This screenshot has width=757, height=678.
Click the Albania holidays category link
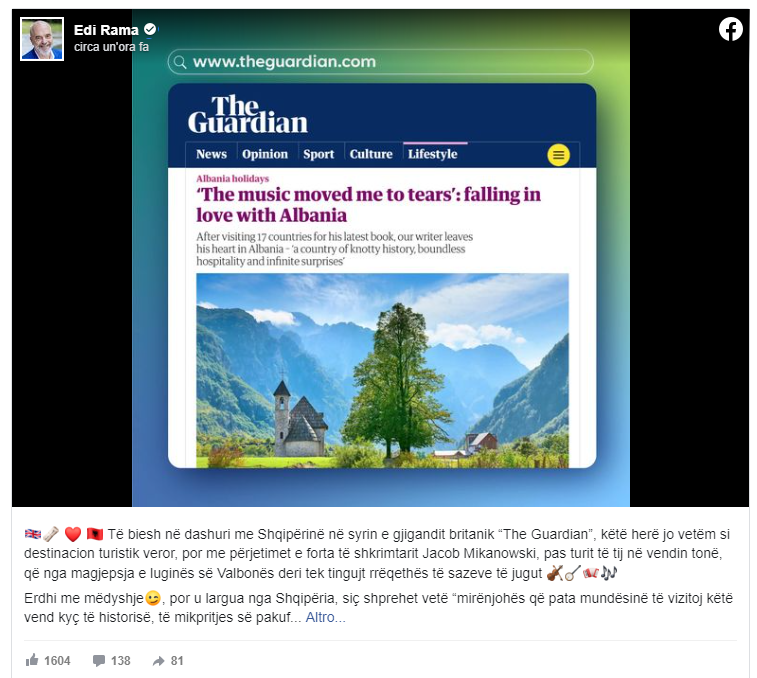point(232,179)
